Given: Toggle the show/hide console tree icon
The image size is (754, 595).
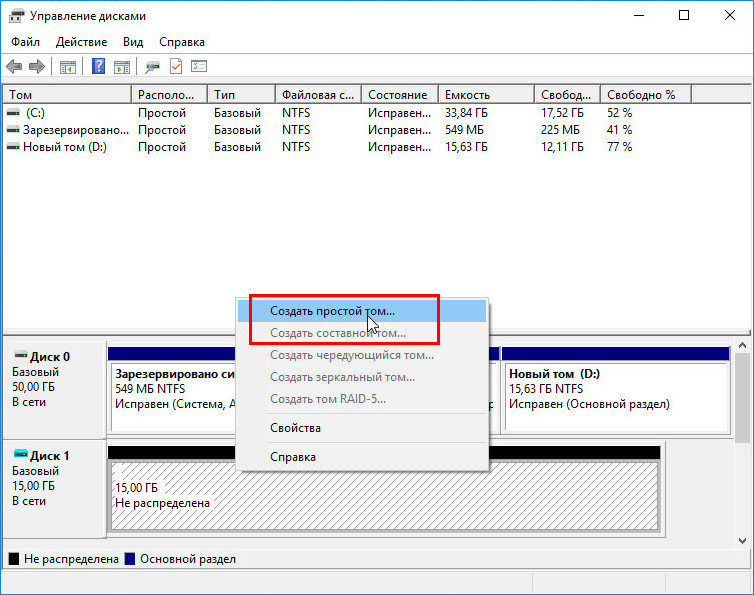Looking at the screenshot, I should 68,66.
